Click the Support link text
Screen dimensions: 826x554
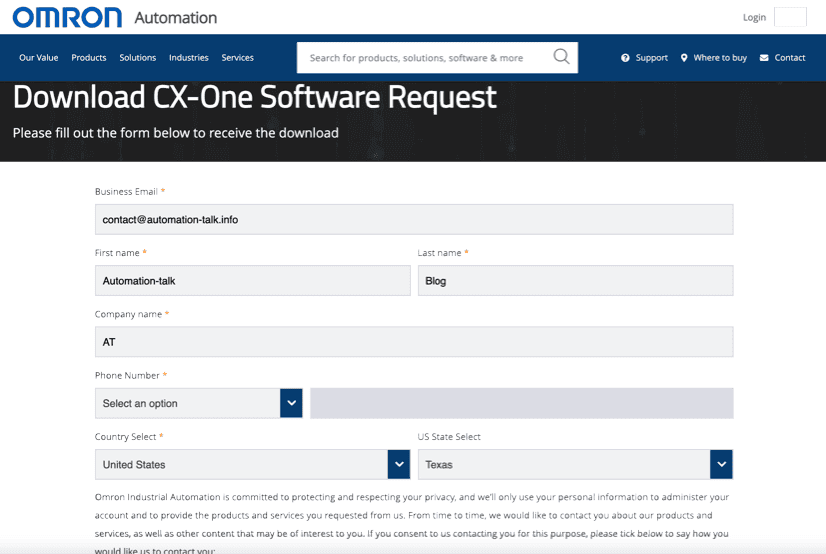coord(651,58)
